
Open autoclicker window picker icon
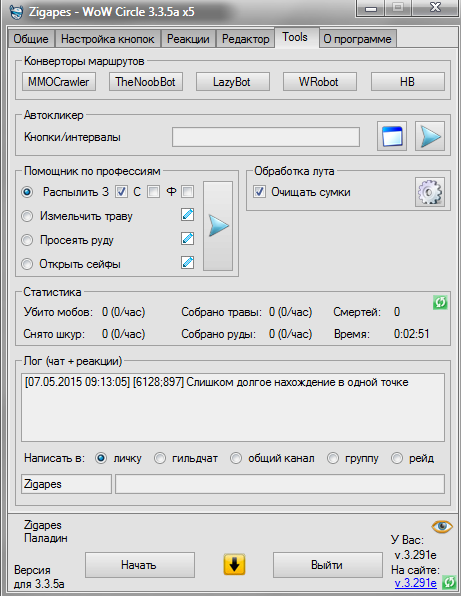392,136
